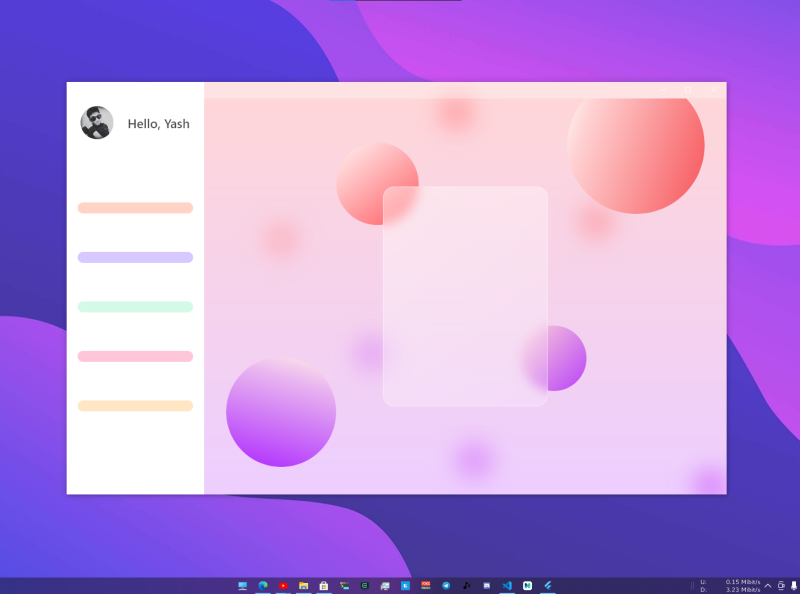The height and width of the screenshot is (594, 800).
Task: Open Notion from the taskbar
Action: click(525, 585)
